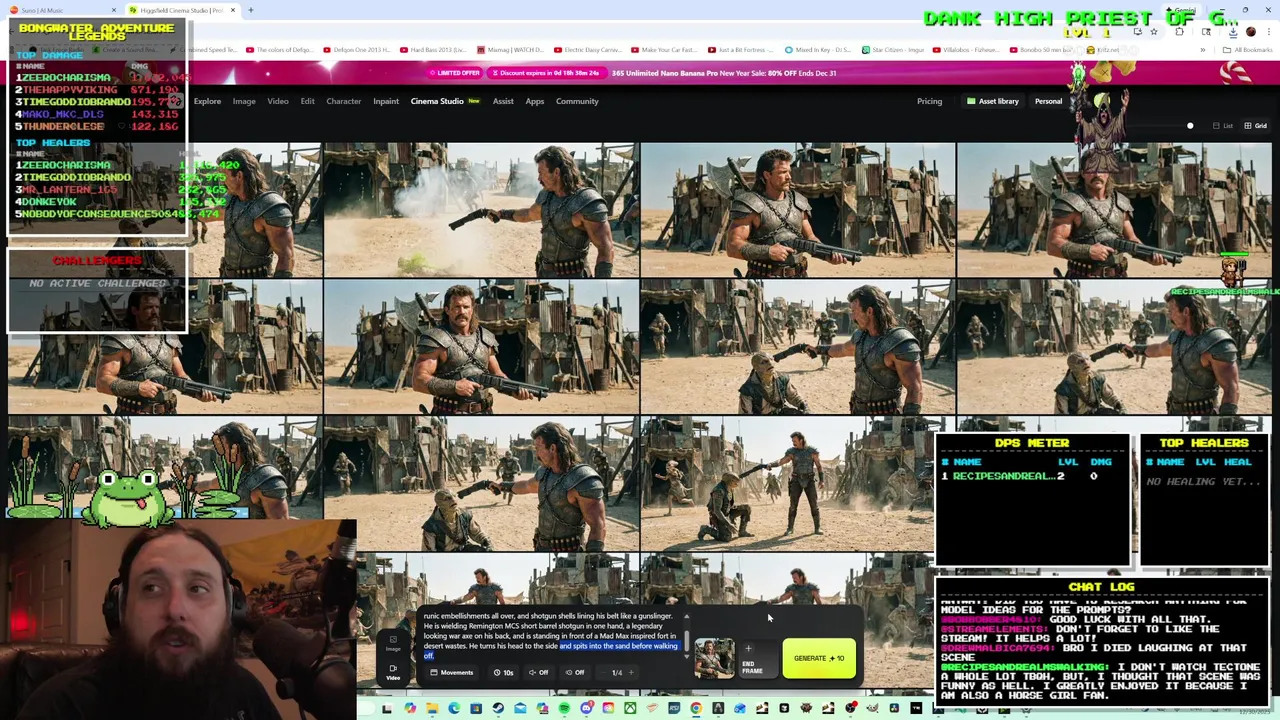Open the All Bookmarks folder
The width and height of the screenshot is (1280, 720).
(1248, 50)
